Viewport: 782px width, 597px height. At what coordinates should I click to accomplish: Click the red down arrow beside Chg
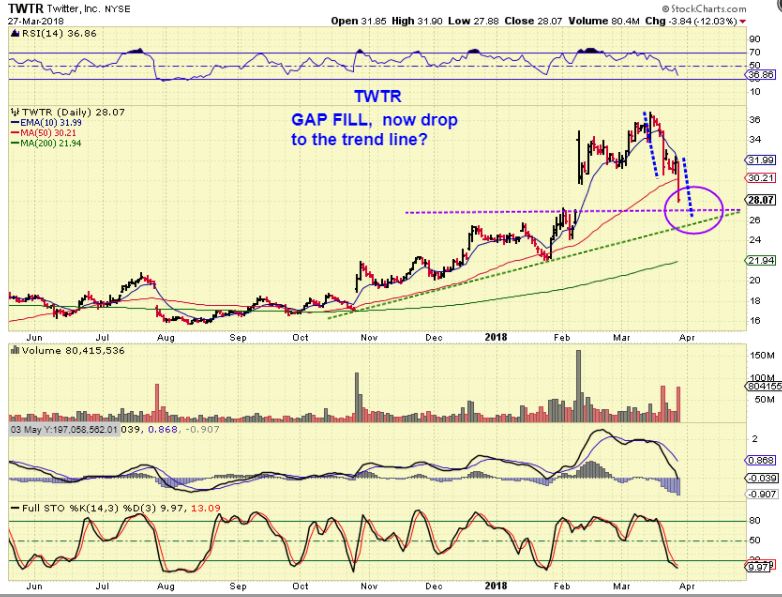pos(743,21)
